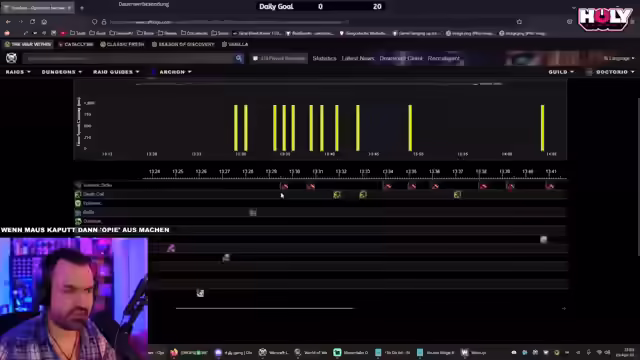The width and height of the screenshot is (640, 360).
Task: Click the browser home icon
Action: (44, 22)
